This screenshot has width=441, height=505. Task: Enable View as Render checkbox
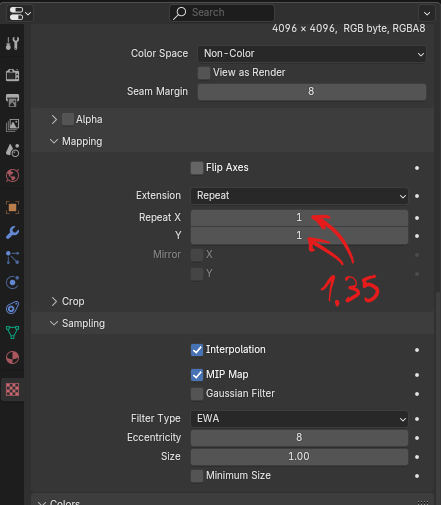coord(204,73)
